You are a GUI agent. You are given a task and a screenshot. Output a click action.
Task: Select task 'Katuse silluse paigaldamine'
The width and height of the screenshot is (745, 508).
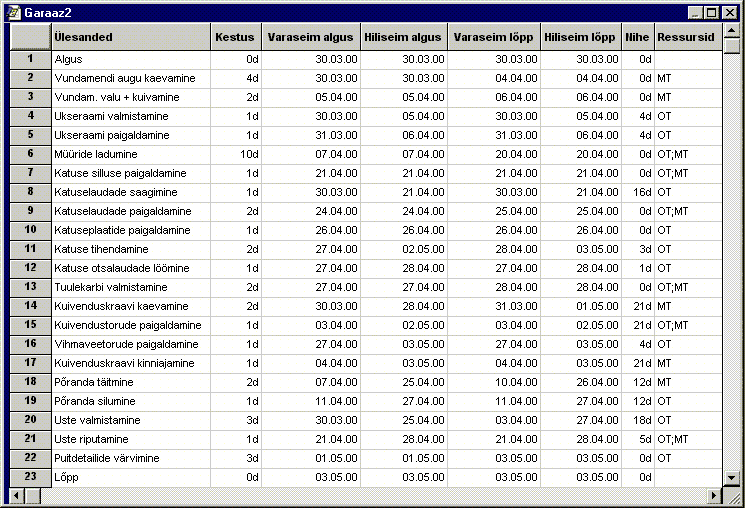point(131,173)
